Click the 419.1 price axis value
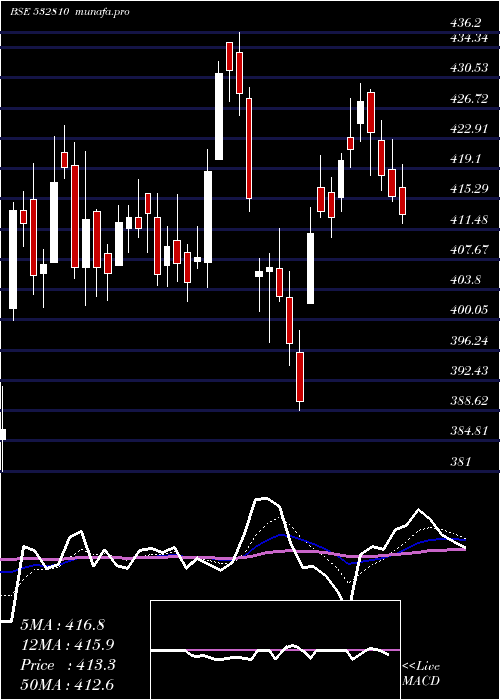The image size is (500, 700). click(x=466, y=159)
